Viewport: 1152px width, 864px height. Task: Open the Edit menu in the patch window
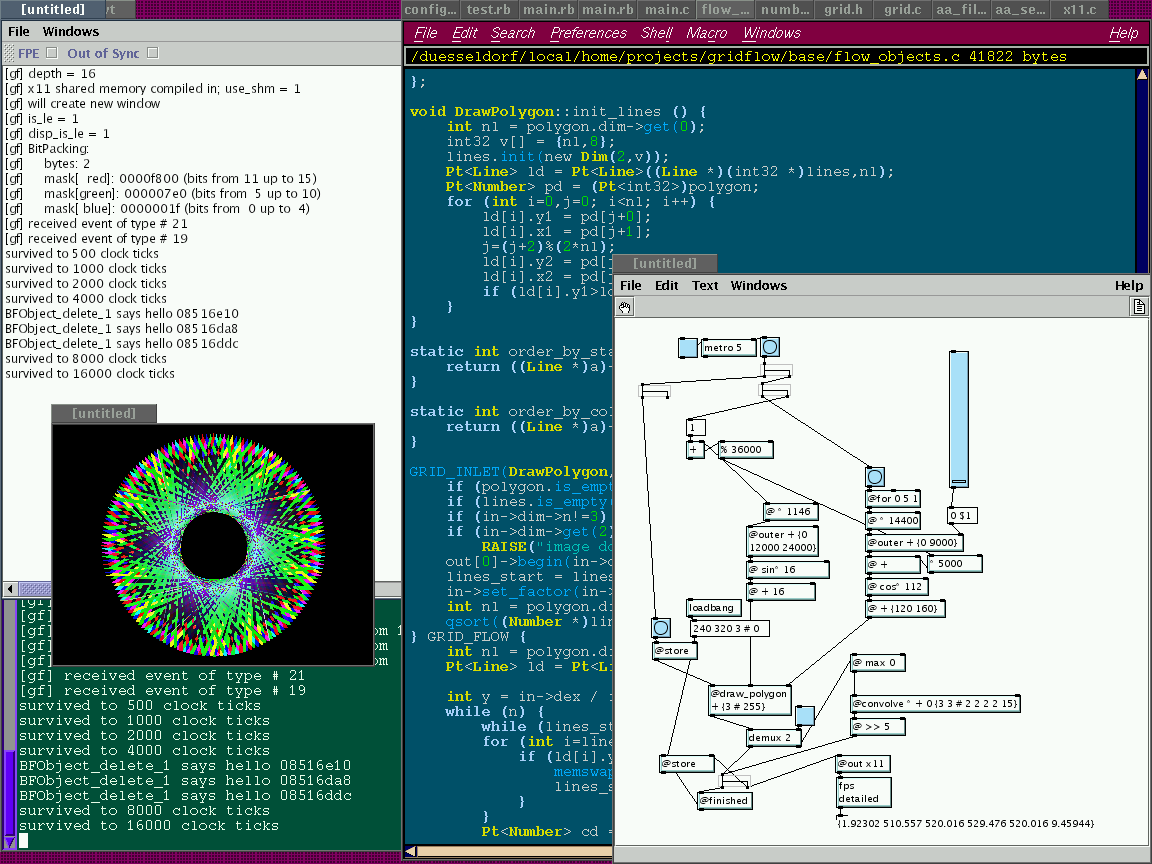click(x=666, y=286)
